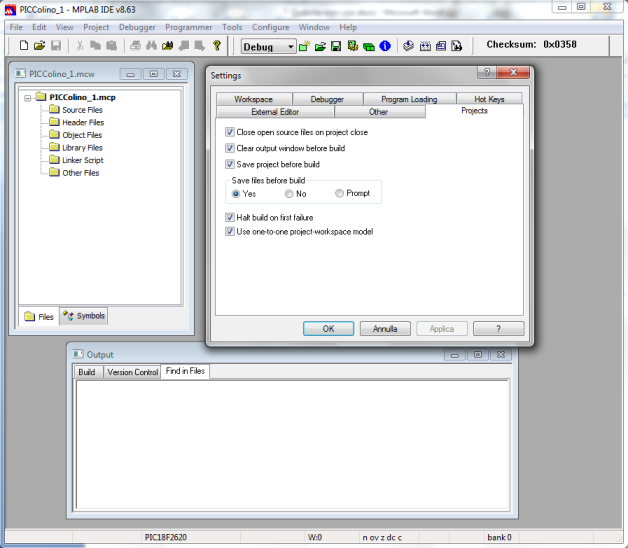Select No for Save files before build
Image resolution: width=628 pixels, height=548 pixels.
[289, 194]
